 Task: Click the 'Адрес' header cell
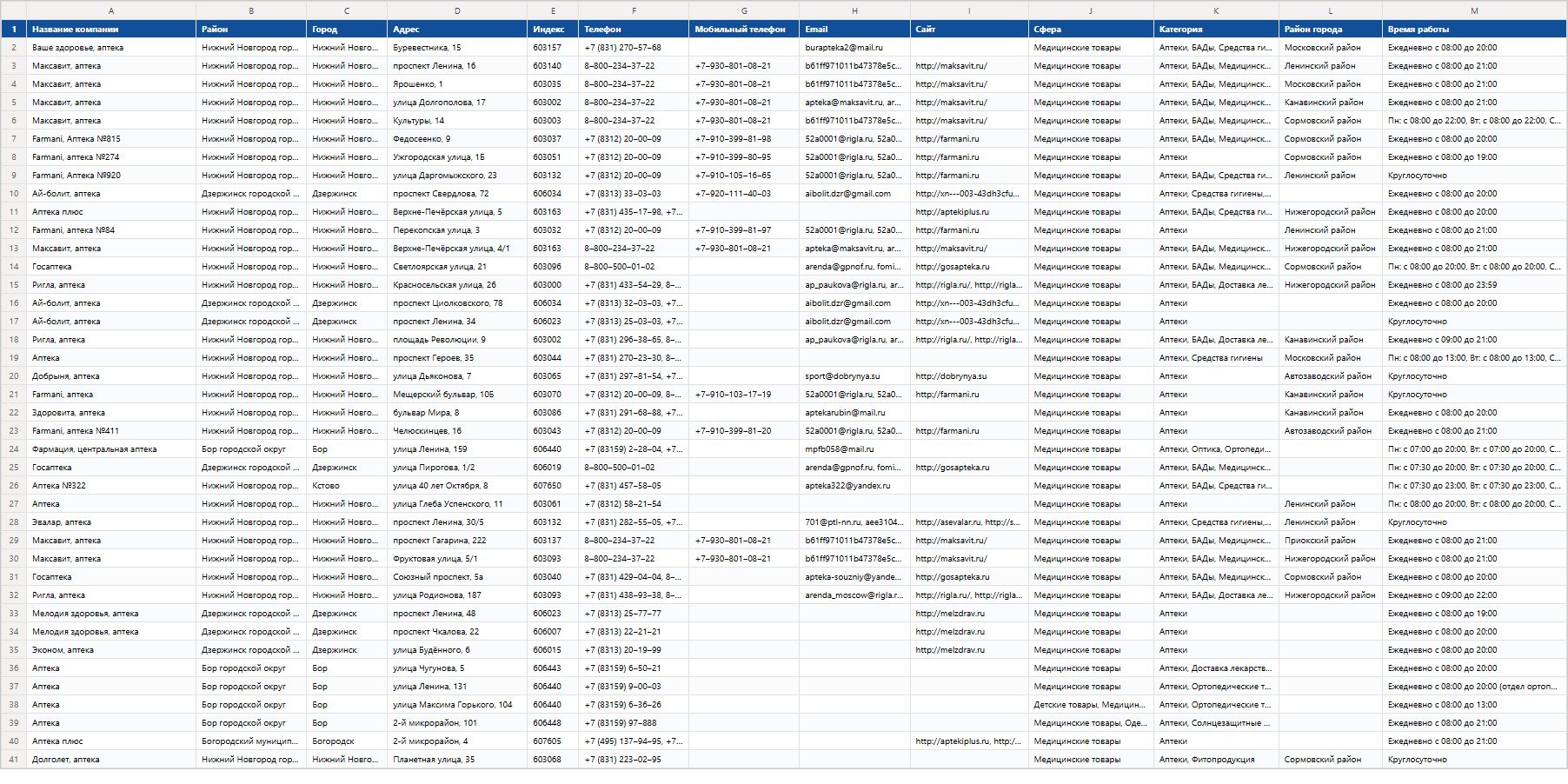(x=457, y=30)
